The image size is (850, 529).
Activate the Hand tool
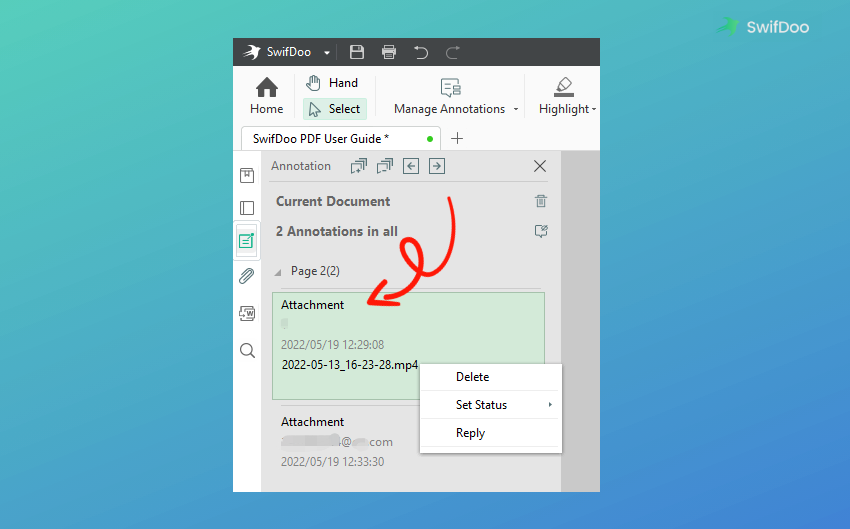pyautogui.click(x=332, y=83)
